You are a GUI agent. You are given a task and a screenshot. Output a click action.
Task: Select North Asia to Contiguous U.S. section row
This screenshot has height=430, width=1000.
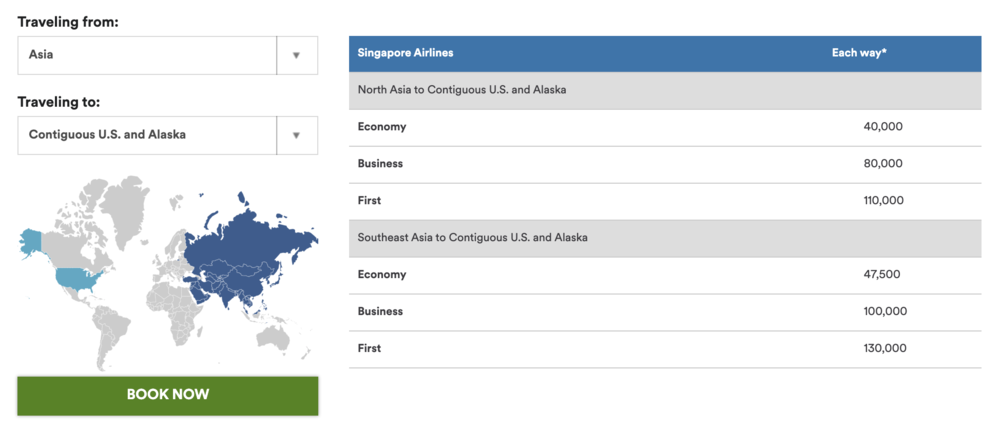(x=462, y=90)
